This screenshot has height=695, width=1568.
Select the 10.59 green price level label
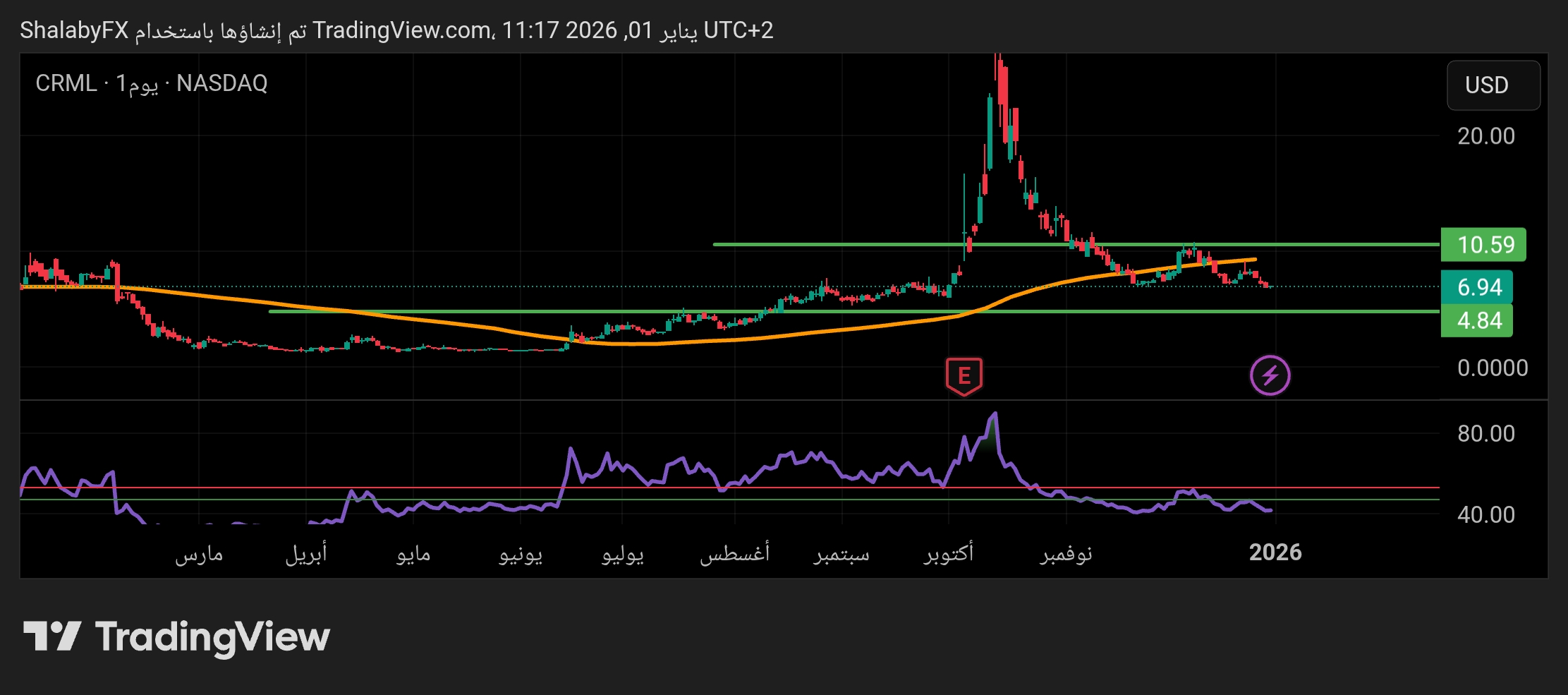[x=1483, y=245]
